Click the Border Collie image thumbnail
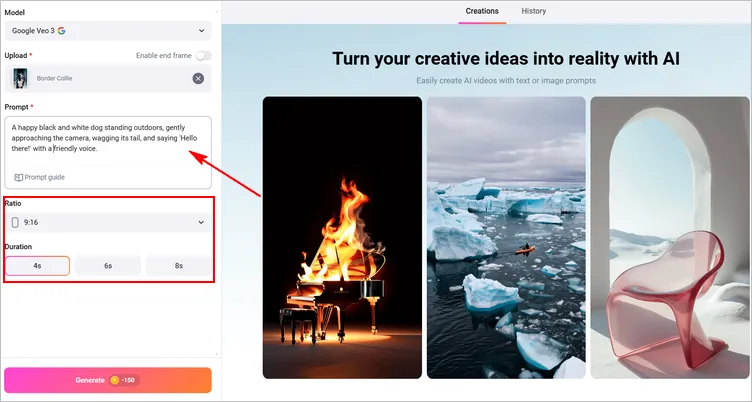Screen dimensions: 752x402 (x=20, y=78)
